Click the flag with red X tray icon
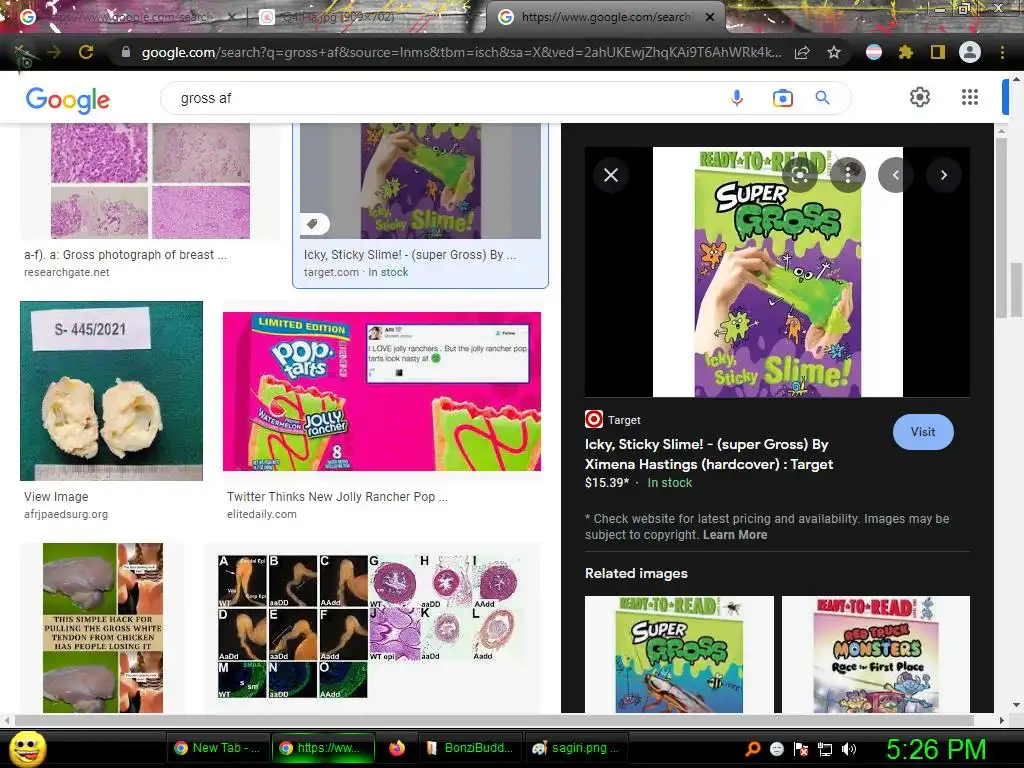 click(x=801, y=749)
